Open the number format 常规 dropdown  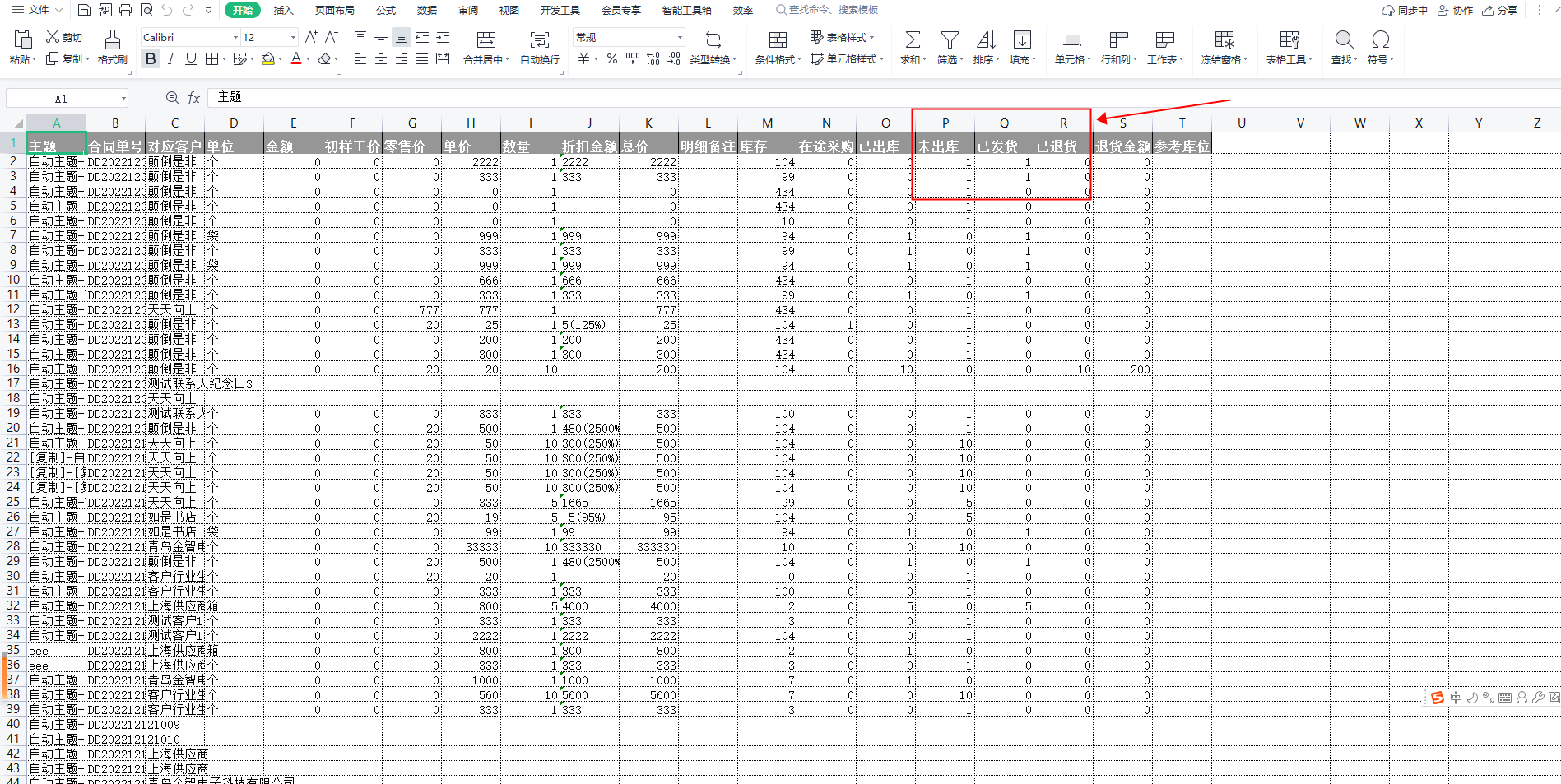coord(680,37)
